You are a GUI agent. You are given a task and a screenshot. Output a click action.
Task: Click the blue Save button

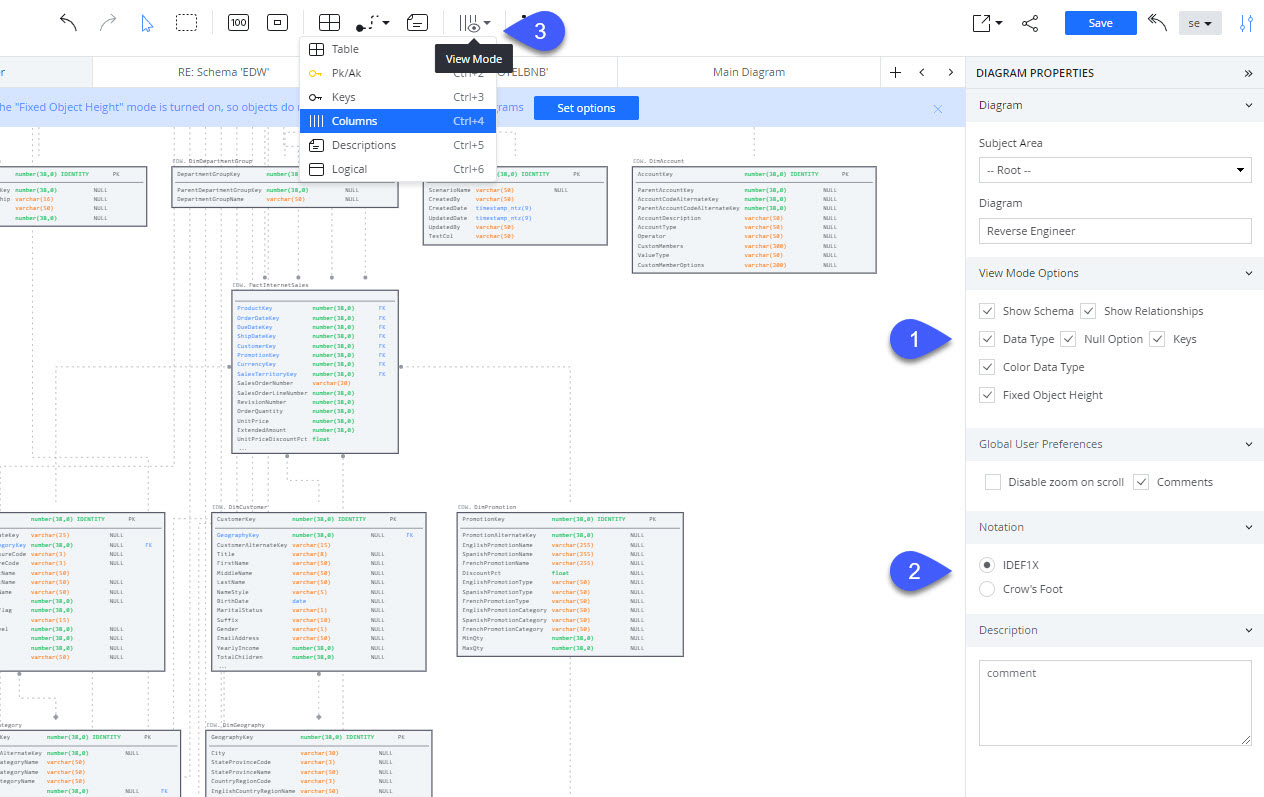pos(1100,23)
